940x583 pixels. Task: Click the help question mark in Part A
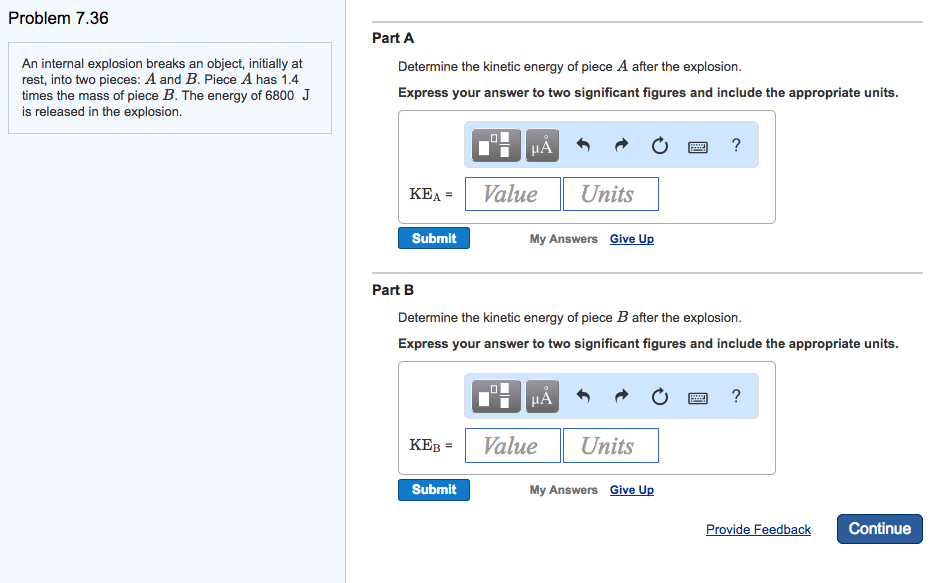pos(736,144)
